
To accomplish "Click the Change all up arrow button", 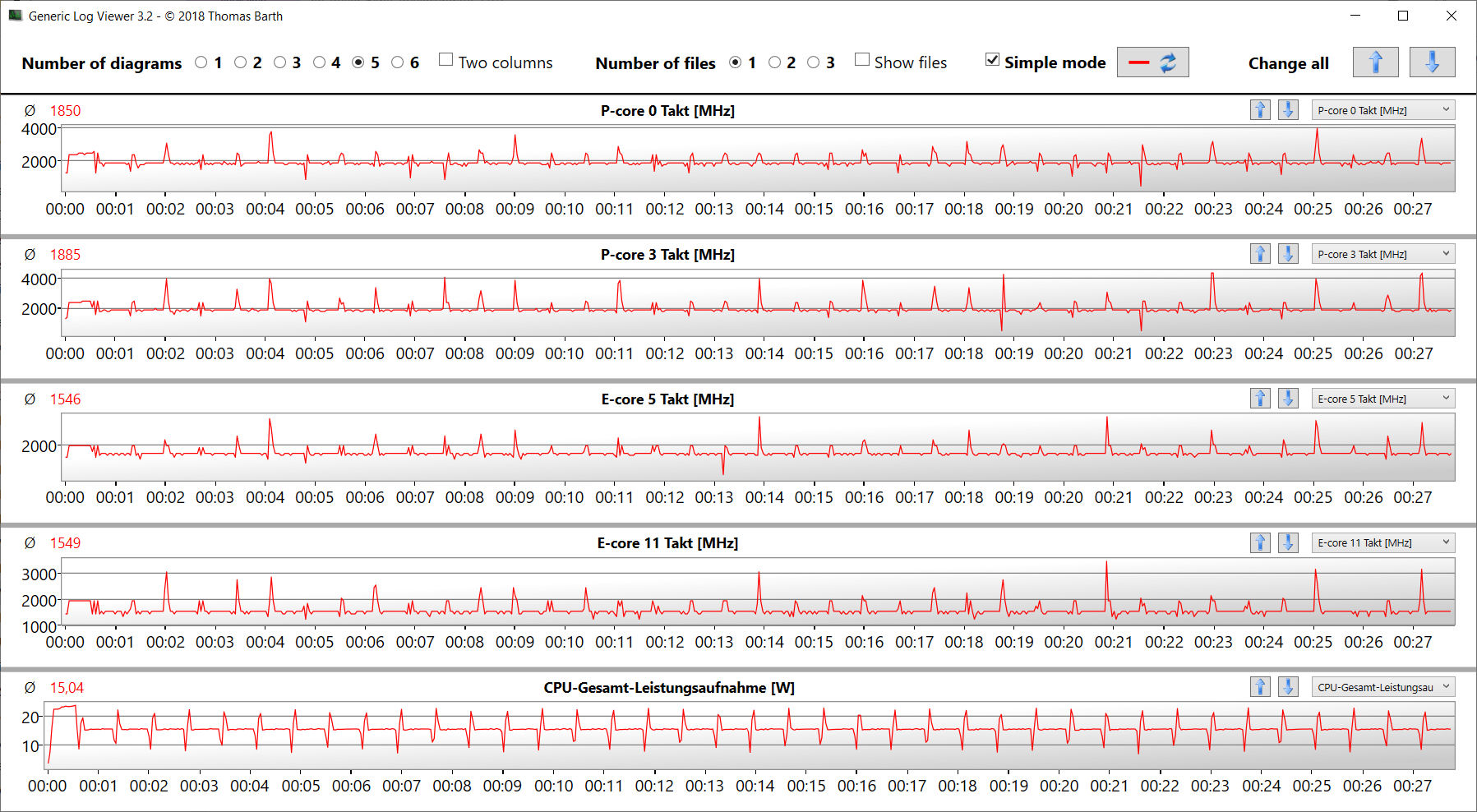I will [x=1375, y=62].
